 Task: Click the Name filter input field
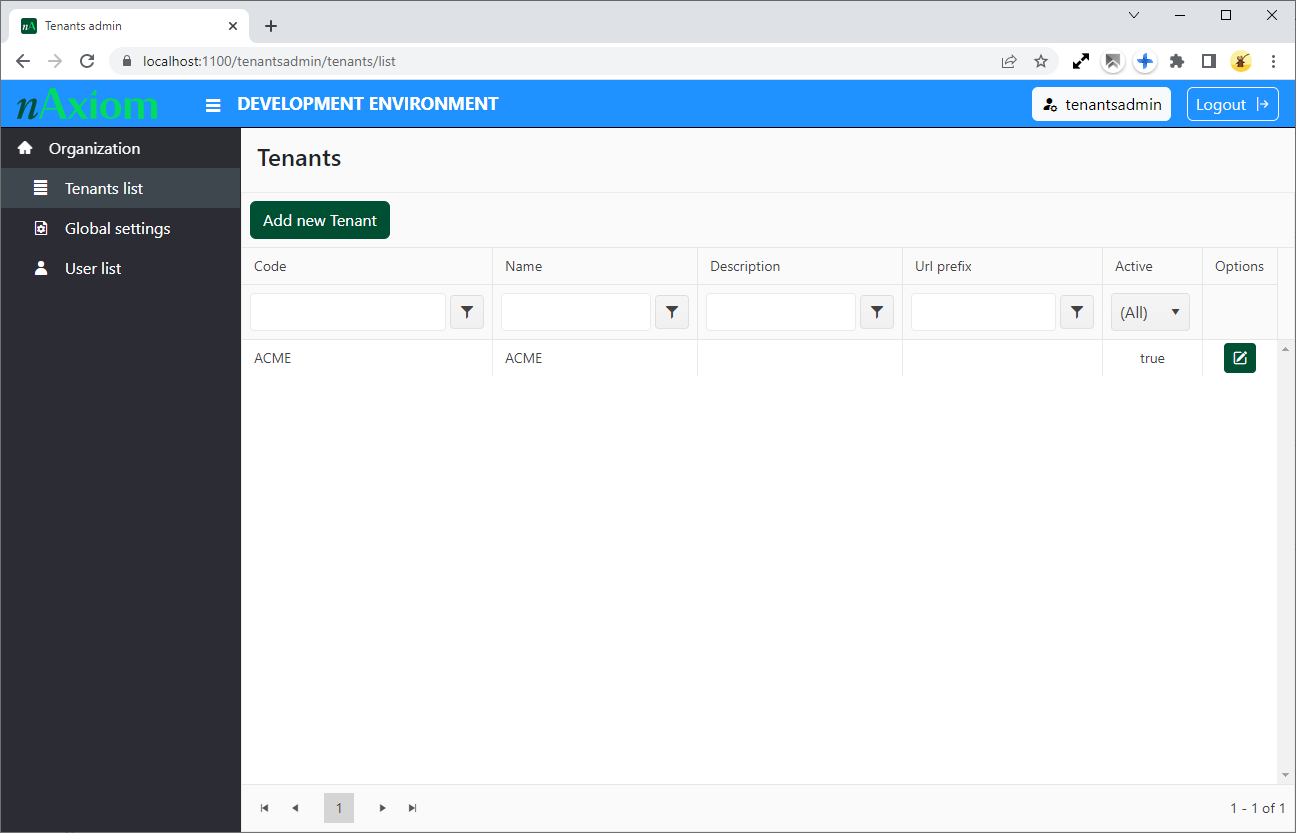pyautogui.click(x=576, y=312)
